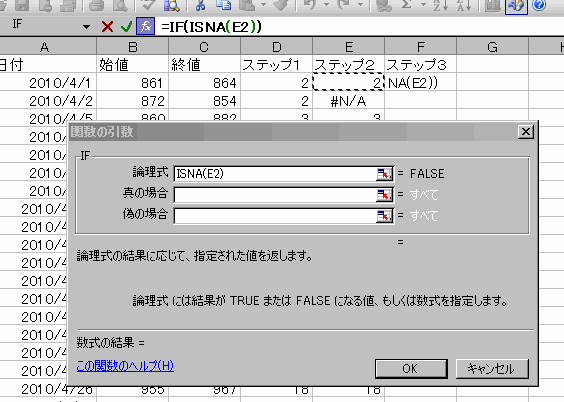Open the Name Box function dropdown arrow

pos(86,27)
